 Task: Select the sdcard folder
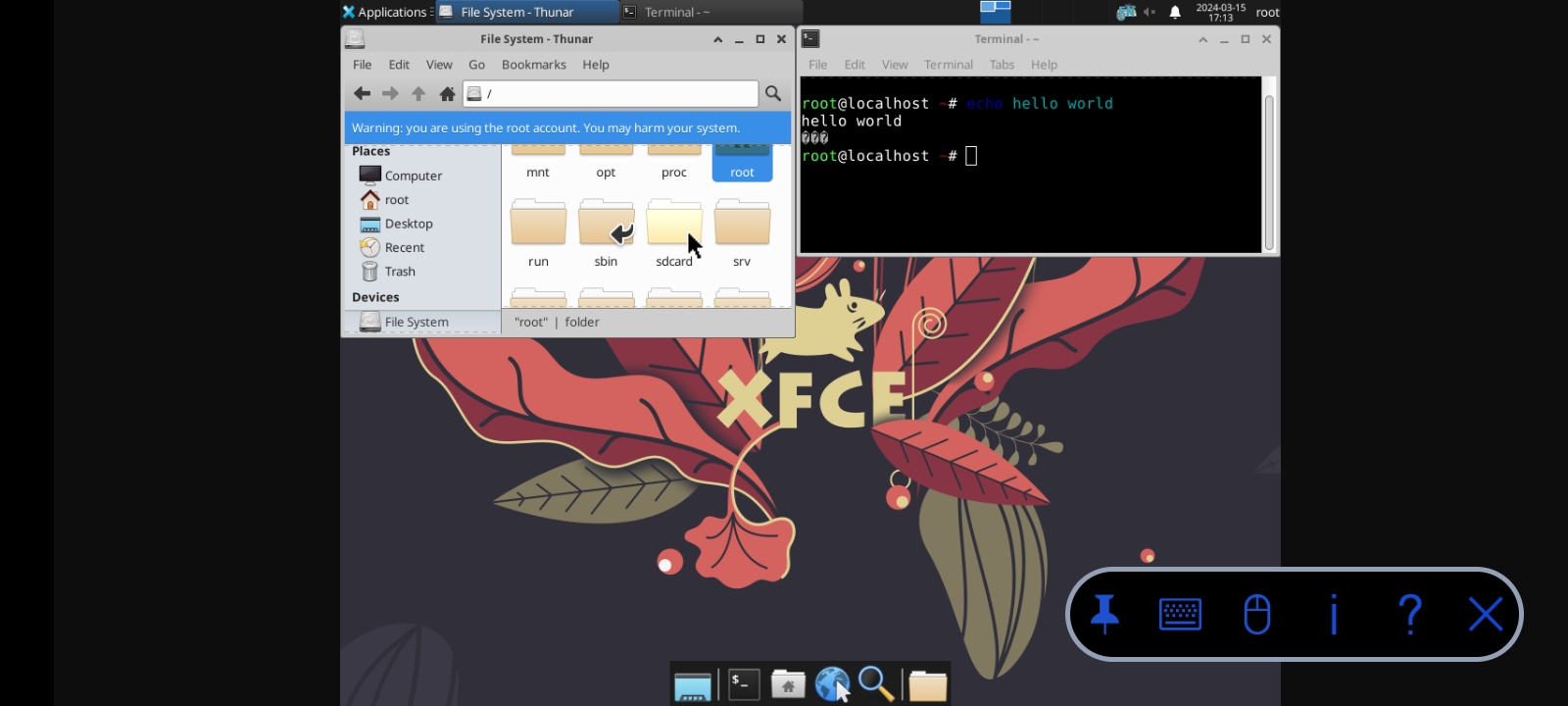674,232
